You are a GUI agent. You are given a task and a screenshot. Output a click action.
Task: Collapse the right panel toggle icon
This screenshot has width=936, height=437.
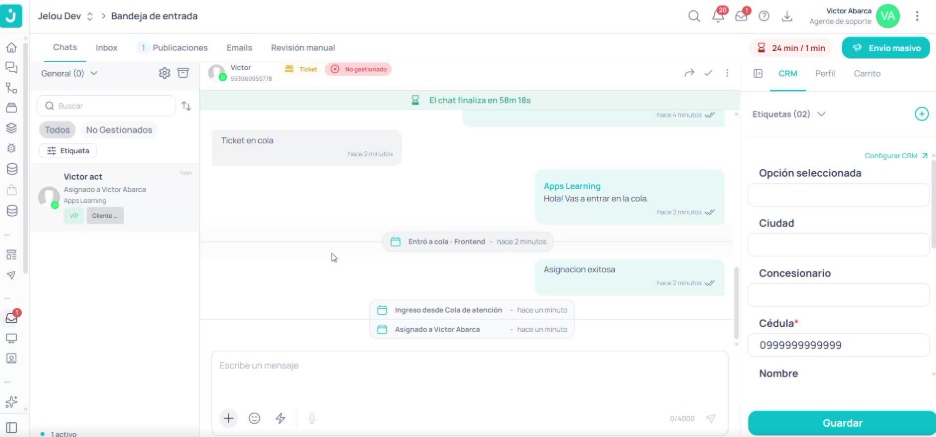click(x=758, y=73)
